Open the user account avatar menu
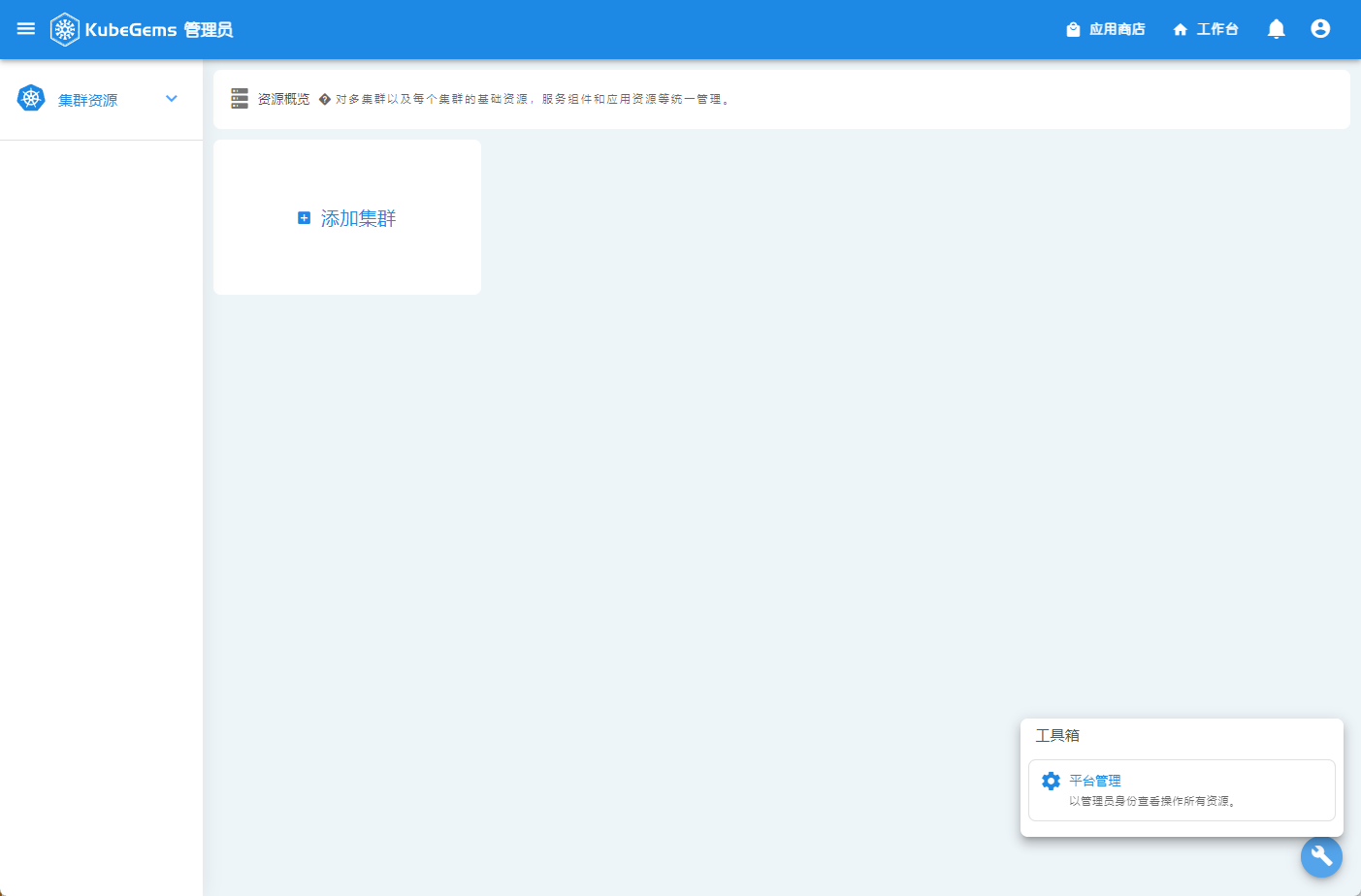This screenshot has width=1361, height=896. click(1320, 29)
